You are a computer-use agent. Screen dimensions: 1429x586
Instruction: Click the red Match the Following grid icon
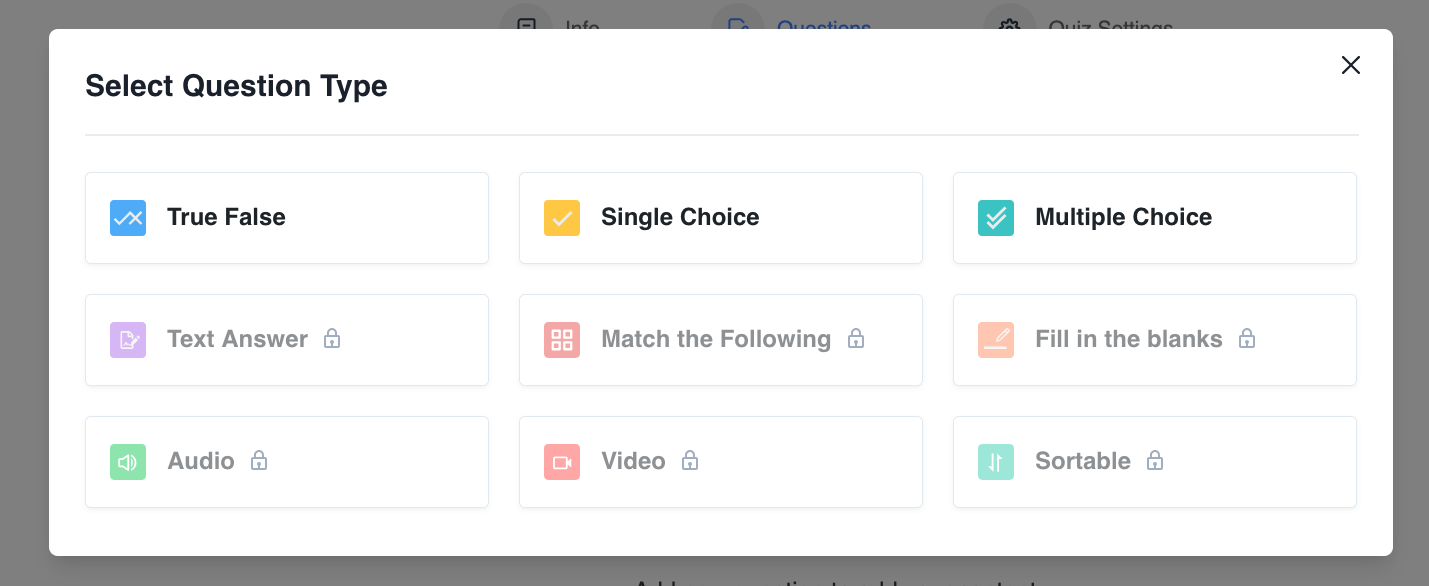tap(562, 340)
